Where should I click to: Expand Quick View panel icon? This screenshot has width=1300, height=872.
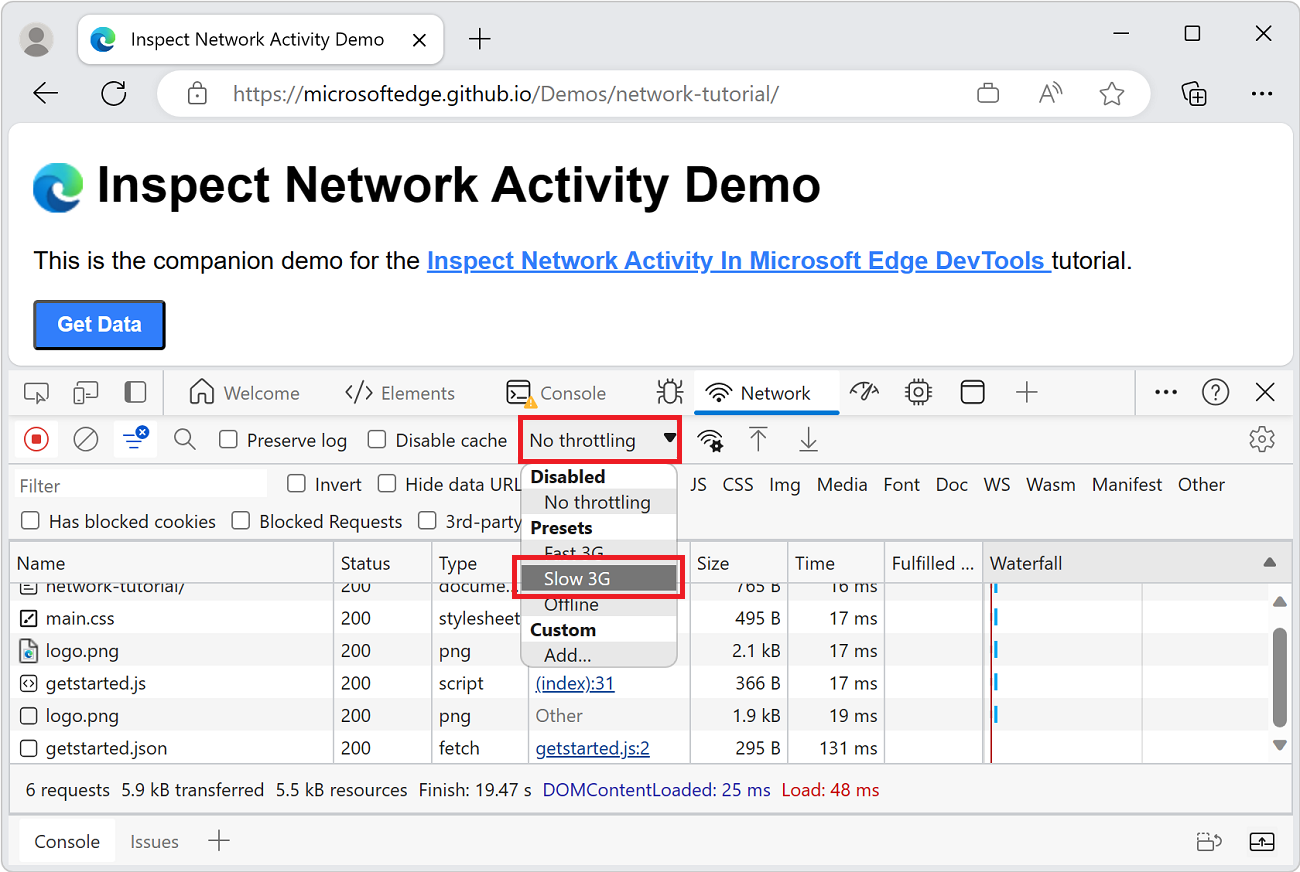(1262, 842)
